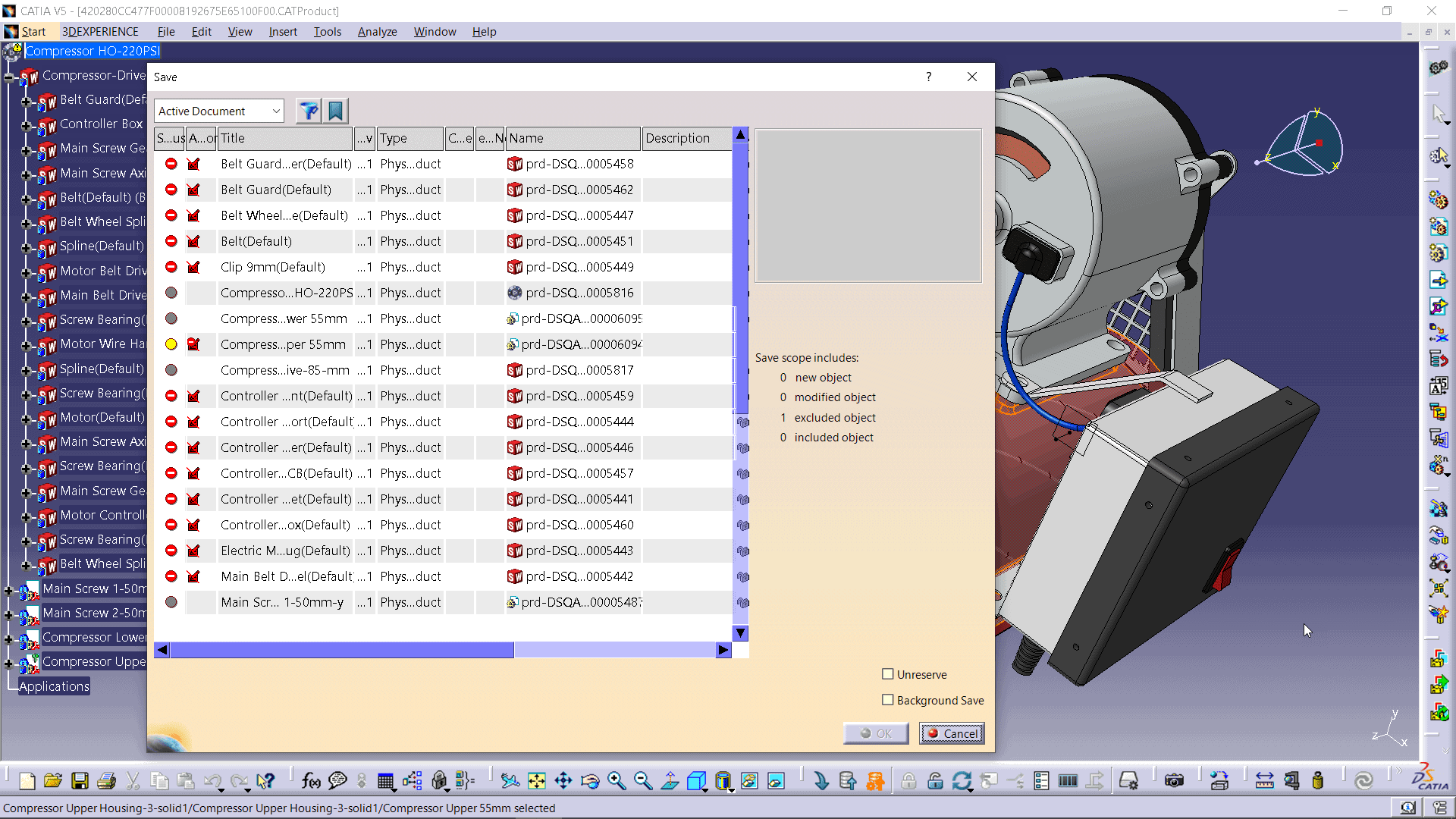Click the database upload arrow icon
The width and height of the screenshot is (1456, 819).
[848, 780]
